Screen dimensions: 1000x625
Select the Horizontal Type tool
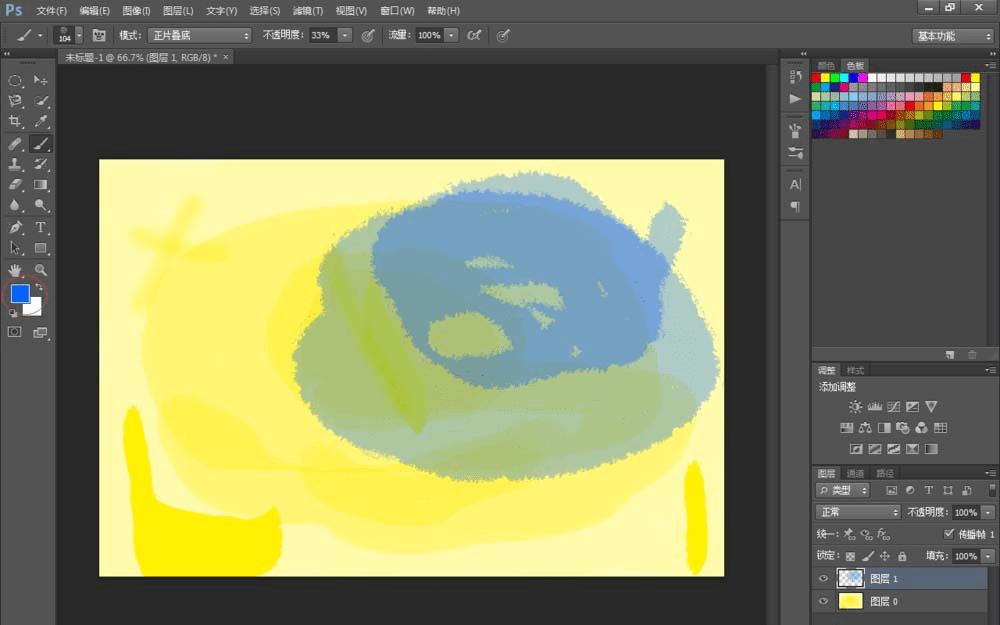pos(41,227)
